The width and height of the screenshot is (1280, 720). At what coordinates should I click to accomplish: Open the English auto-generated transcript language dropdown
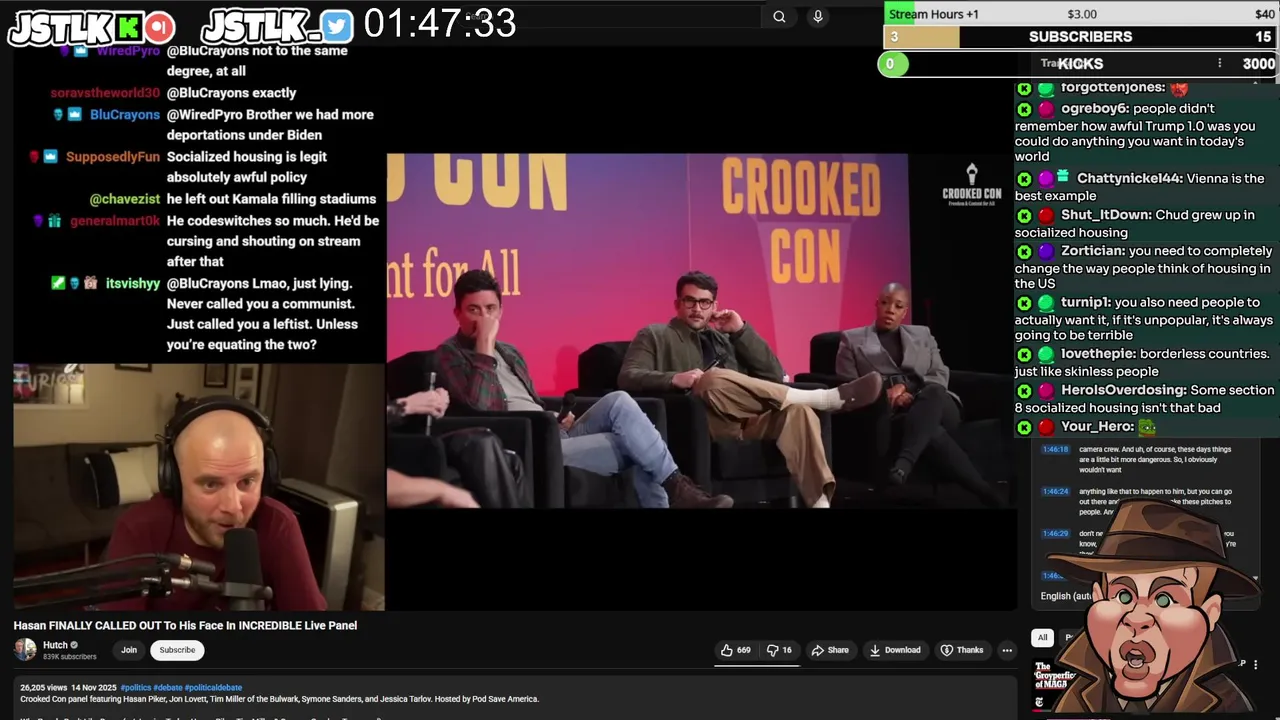coord(1065,596)
